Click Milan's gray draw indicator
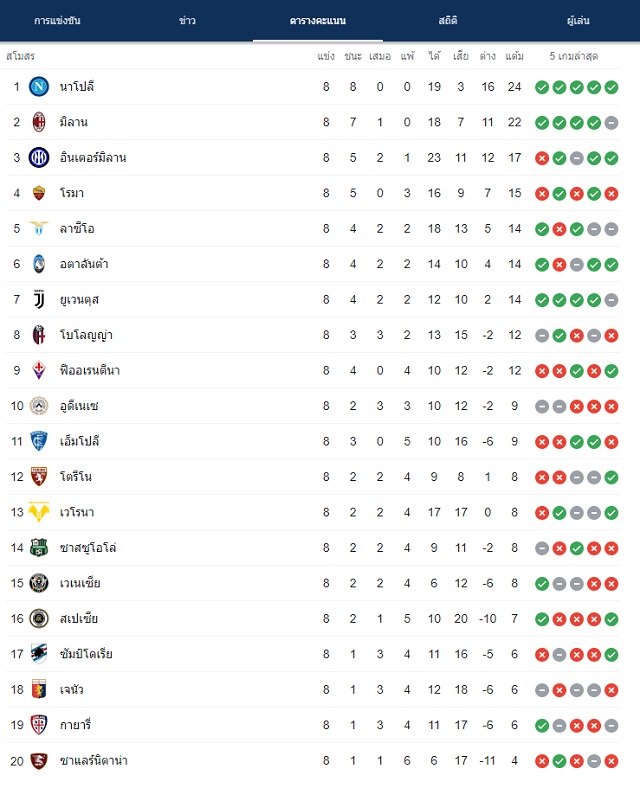The image size is (640, 788). (611, 123)
